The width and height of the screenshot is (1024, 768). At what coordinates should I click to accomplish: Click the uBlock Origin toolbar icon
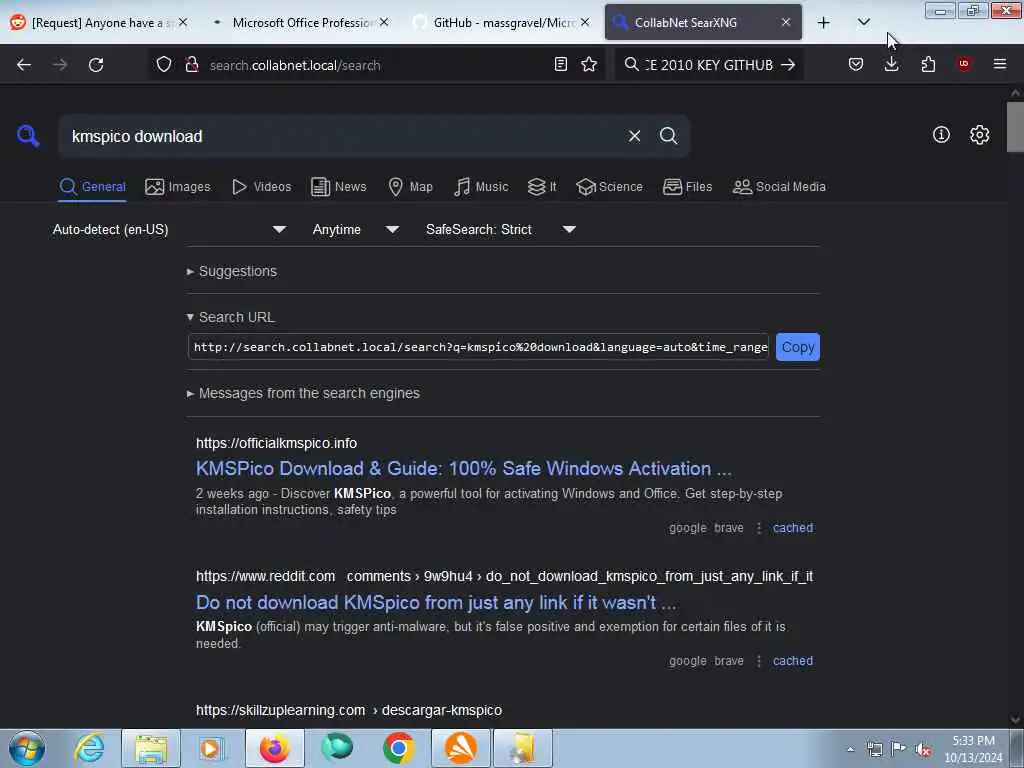click(x=964, y=64)
